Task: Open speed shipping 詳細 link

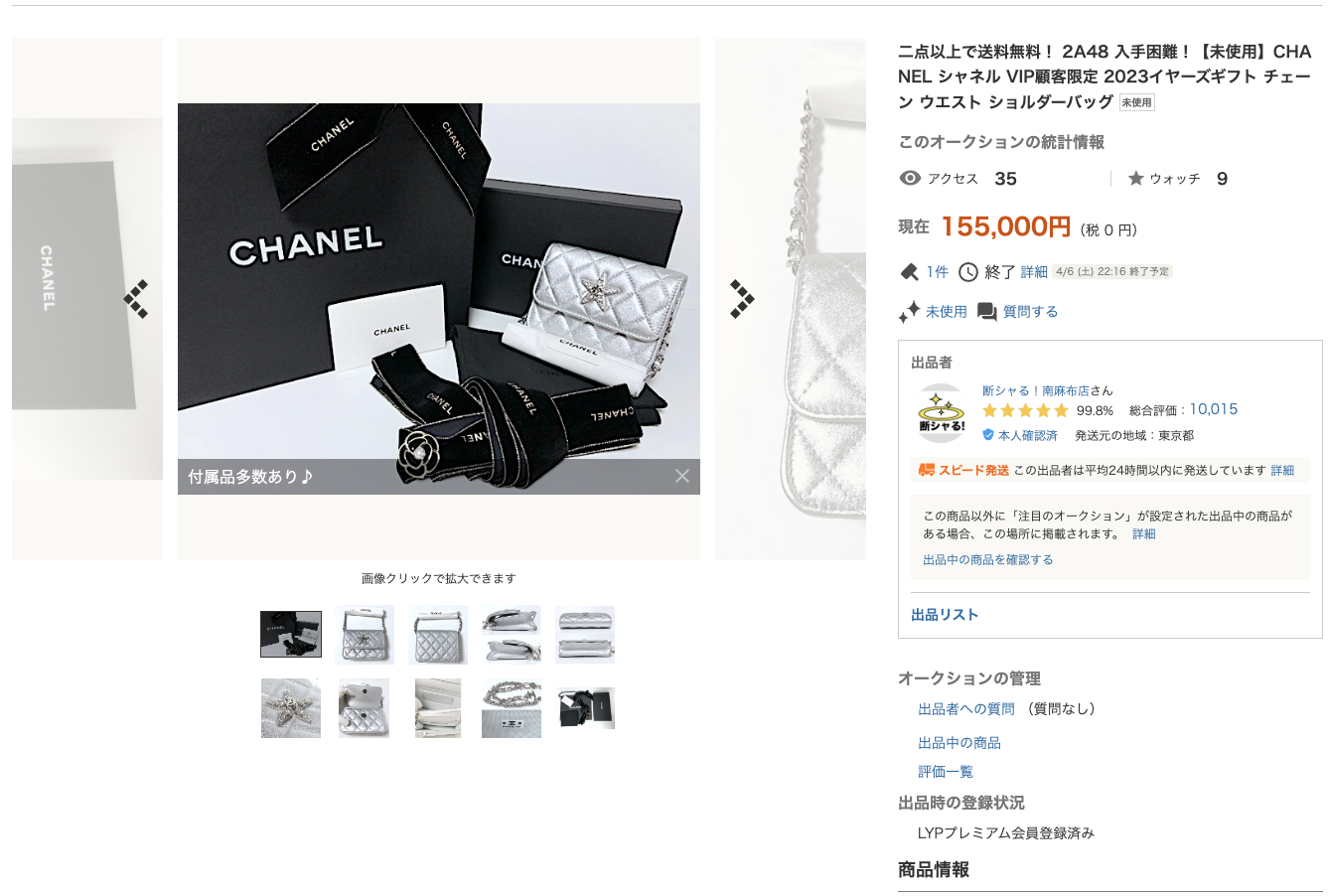Action: pos(1282,471)
